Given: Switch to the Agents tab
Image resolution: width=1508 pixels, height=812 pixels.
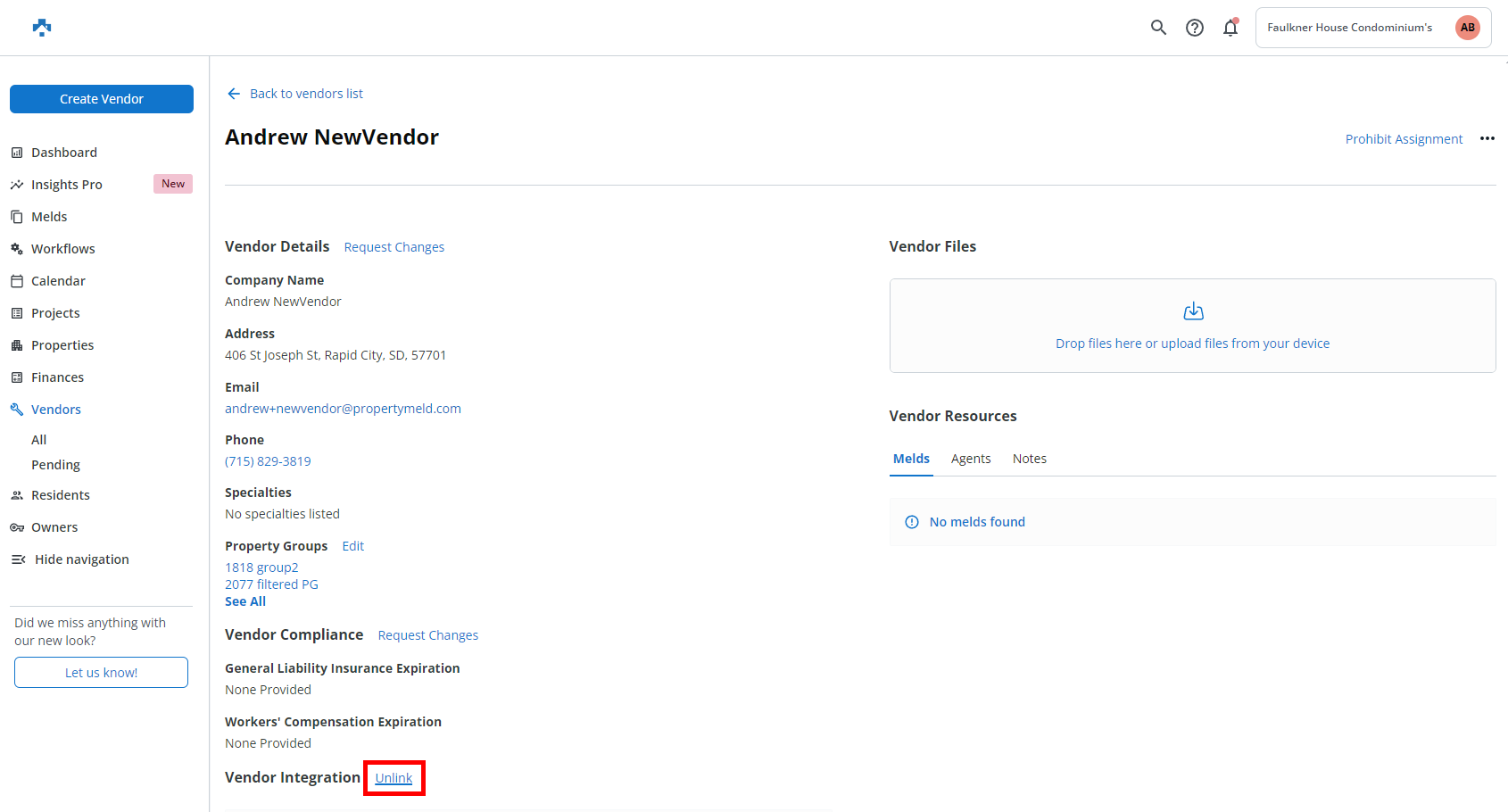Looking at the screenshot, I should 970,459.
